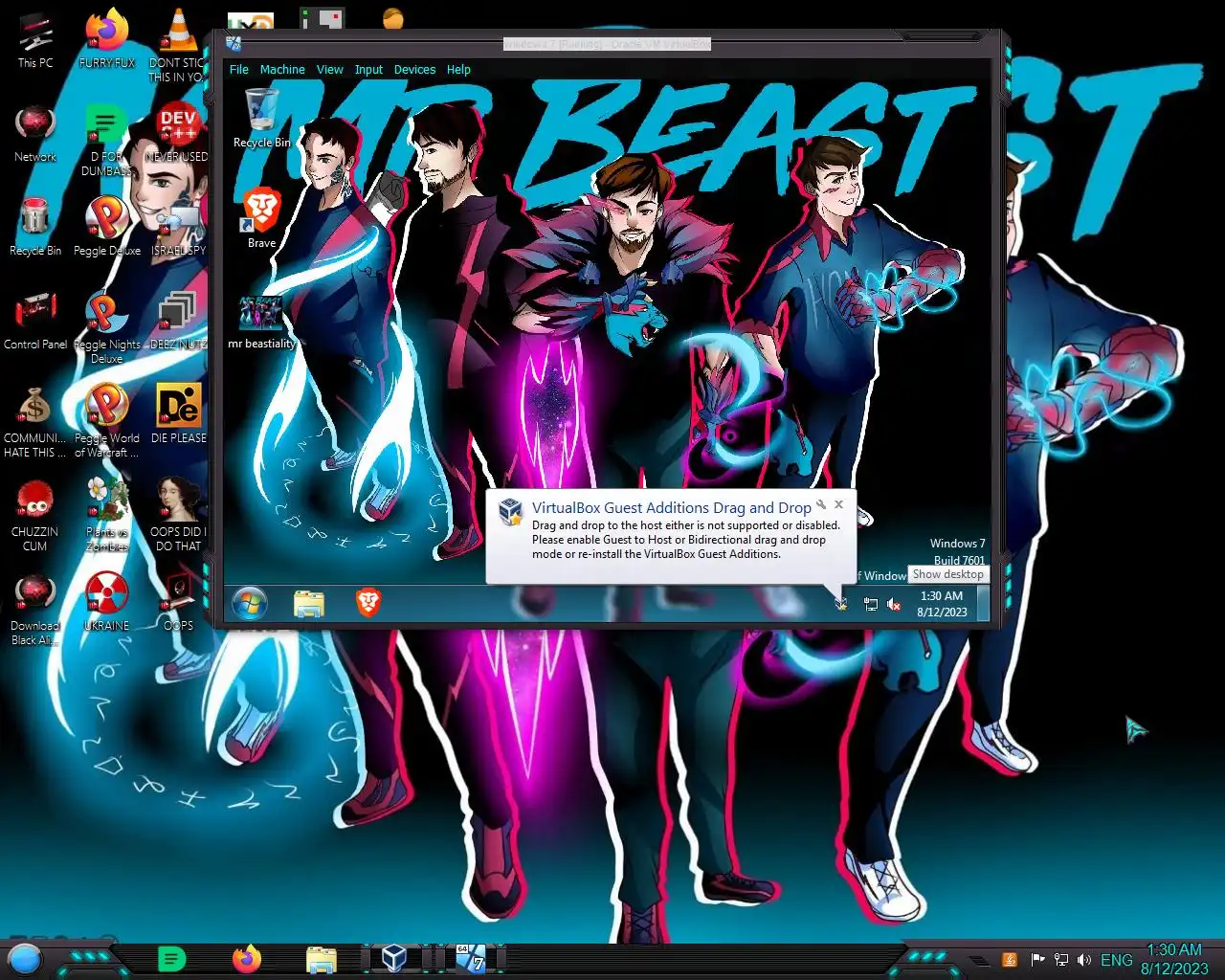Open the View menu
Screen dimensions: 1225x980
tap(329, 70)
